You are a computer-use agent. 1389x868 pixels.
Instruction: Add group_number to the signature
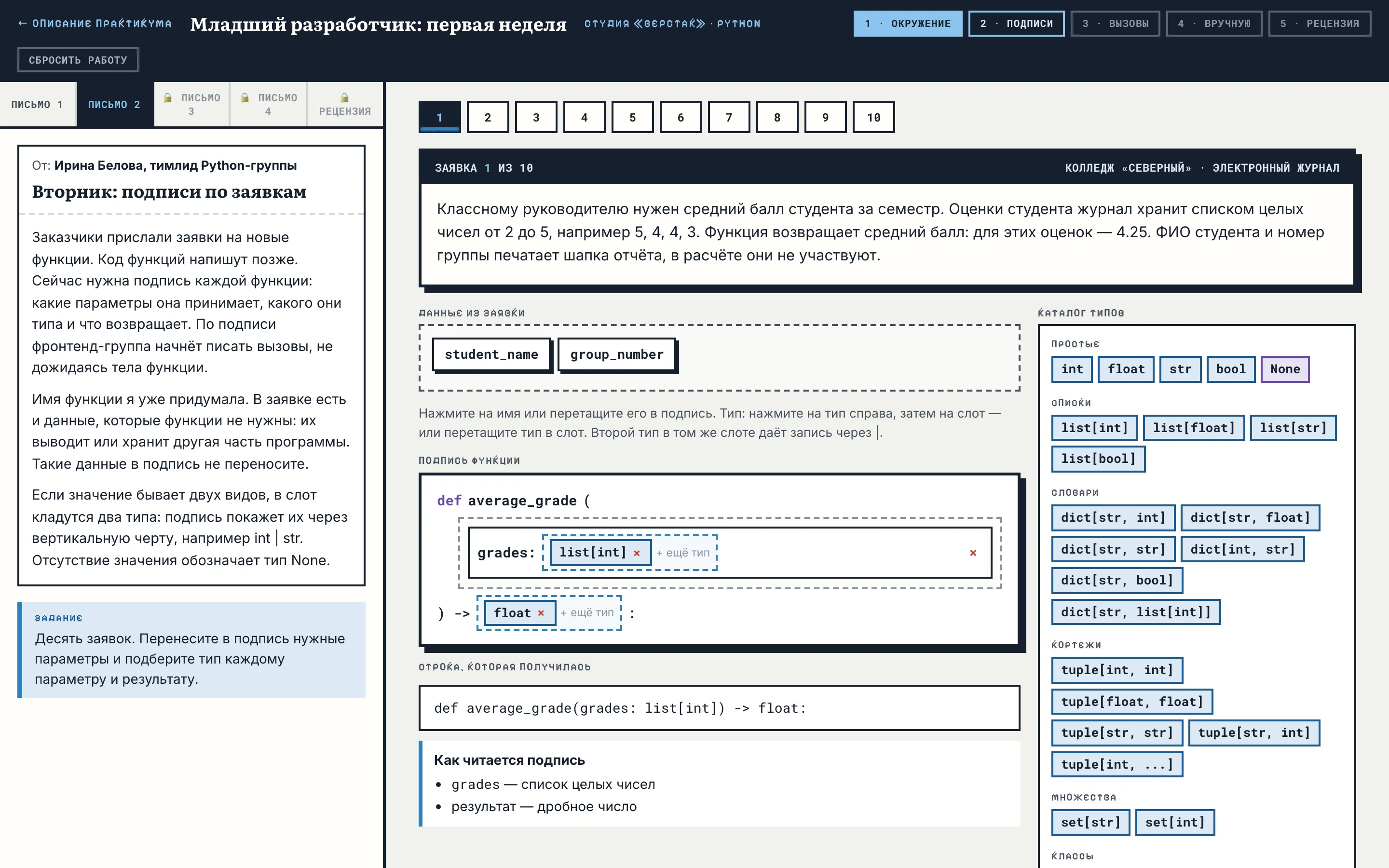click(617, 355)
